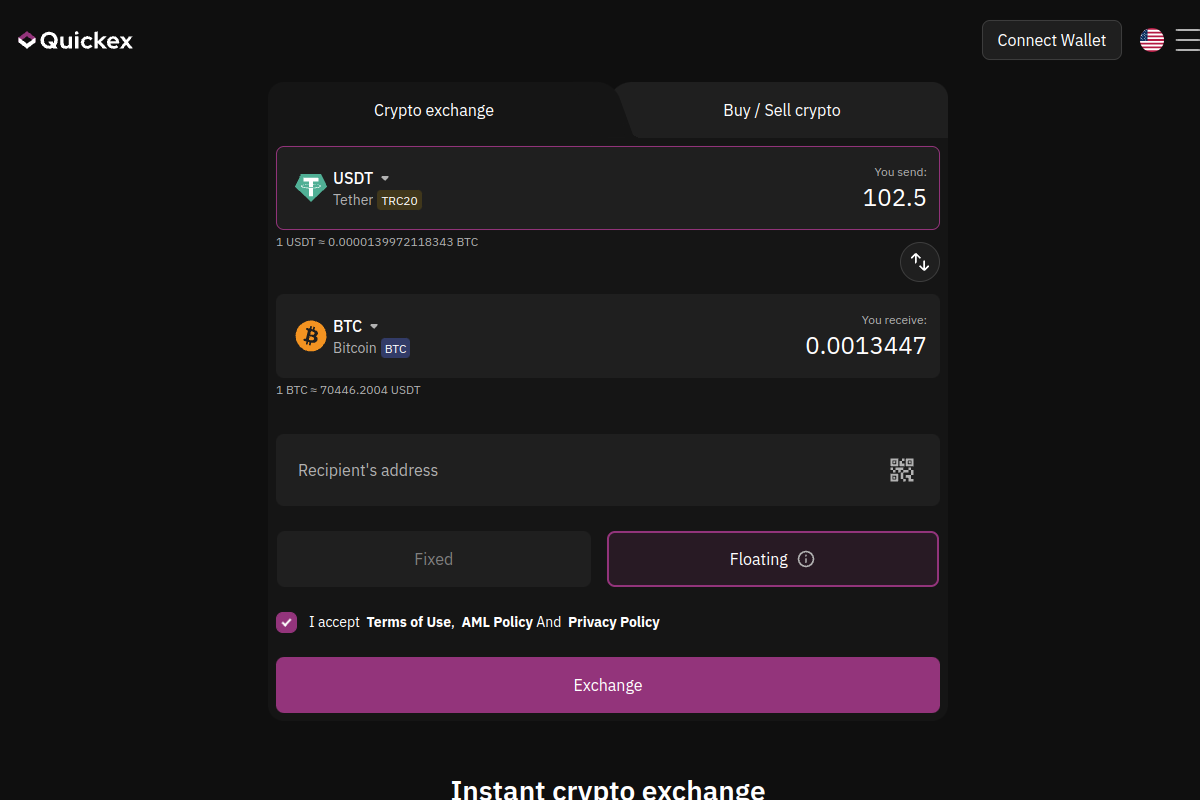This screenshot has width=1200, height=800.
Task: Click the Quickex logo
Action: [74, 40]
